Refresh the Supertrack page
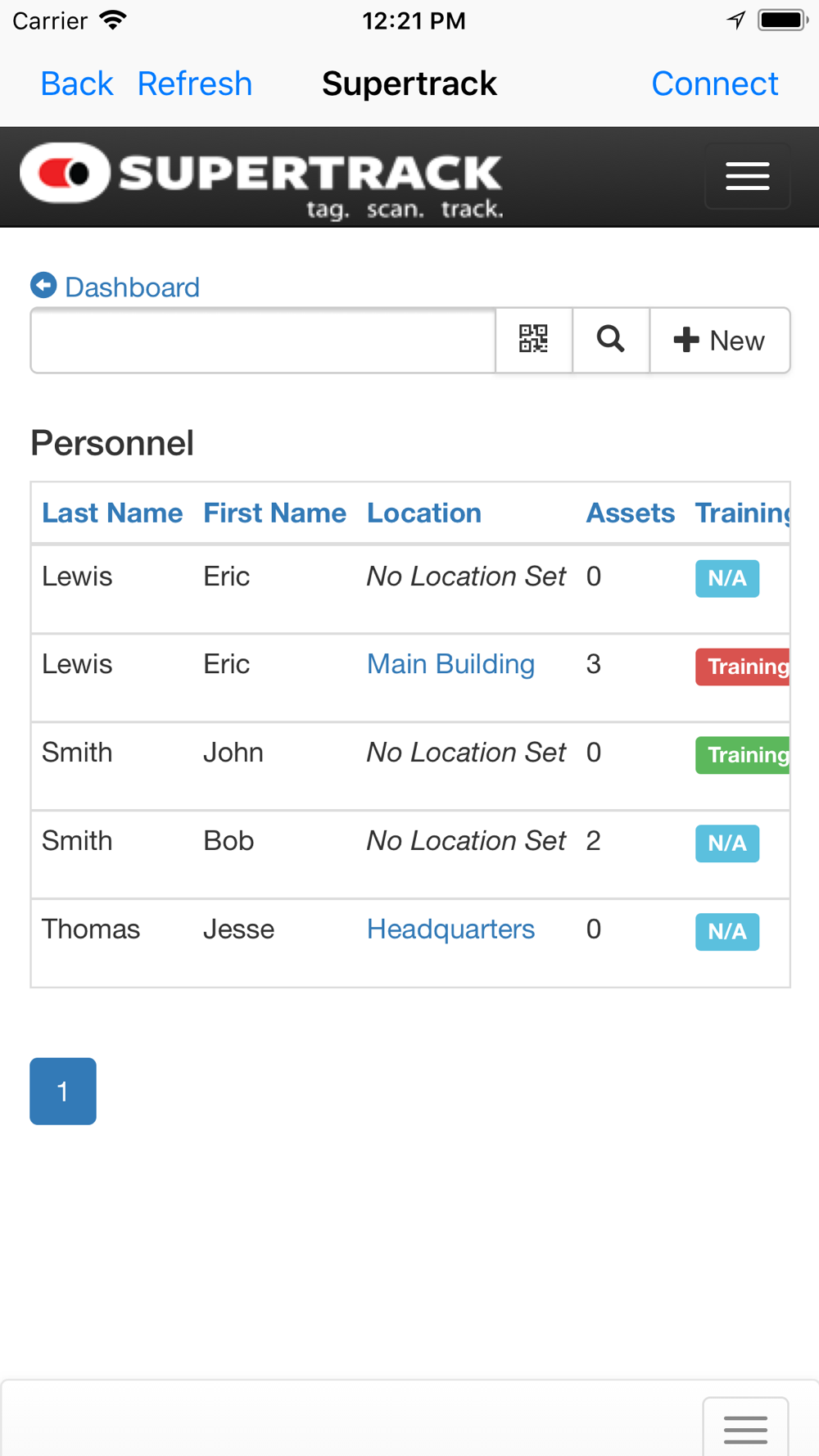 [x=195, y=84]
